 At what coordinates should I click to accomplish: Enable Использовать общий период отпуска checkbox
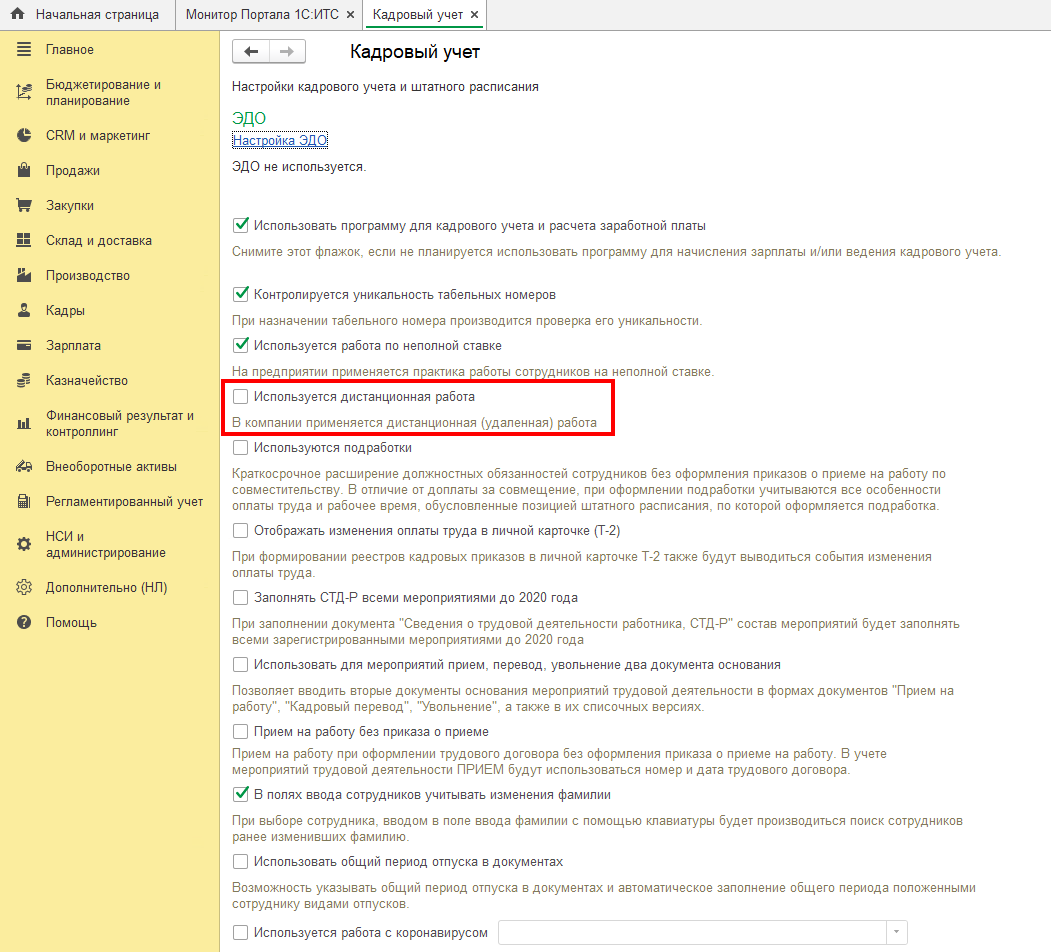241,861
